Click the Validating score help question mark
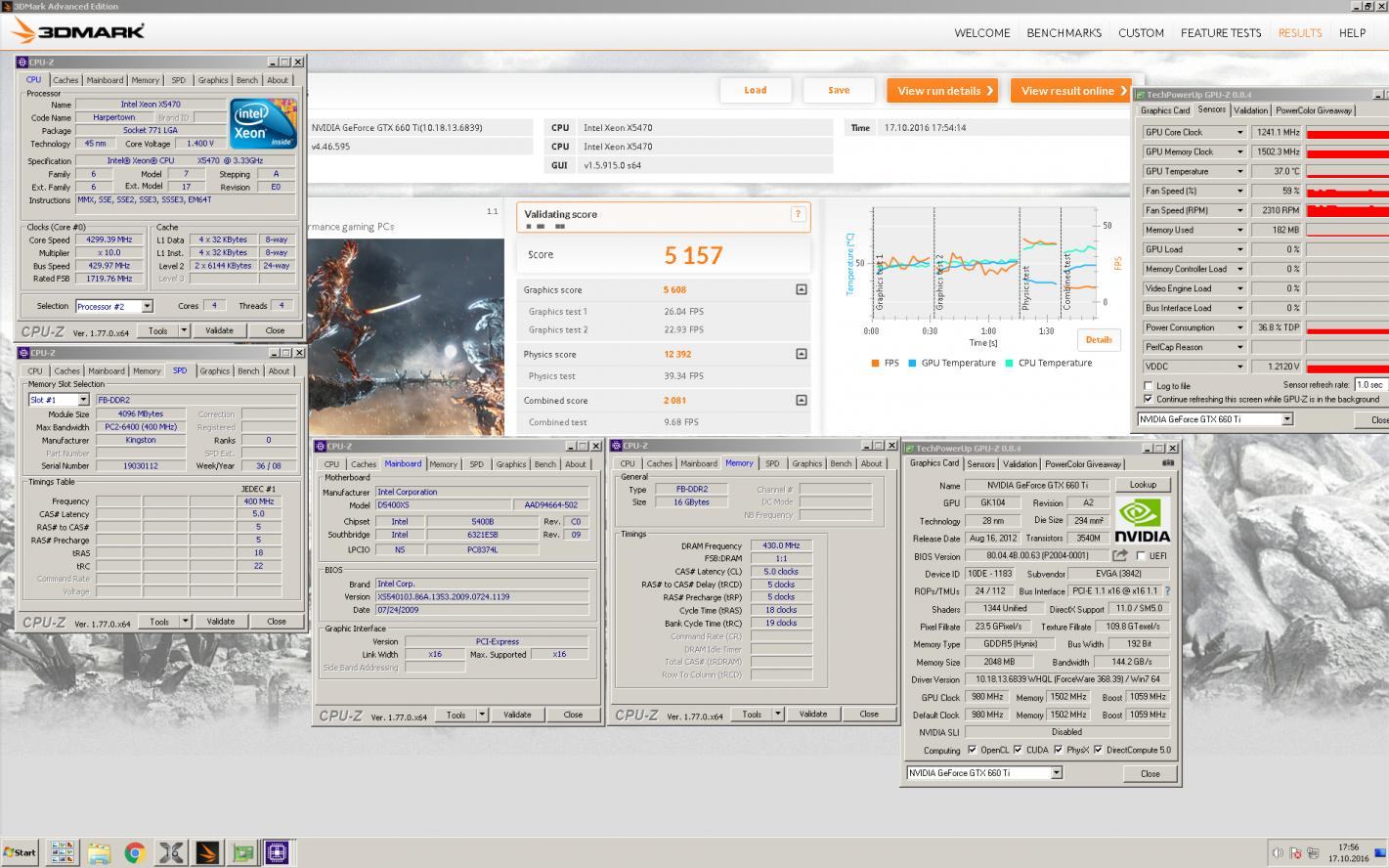 tap(798, 214)
